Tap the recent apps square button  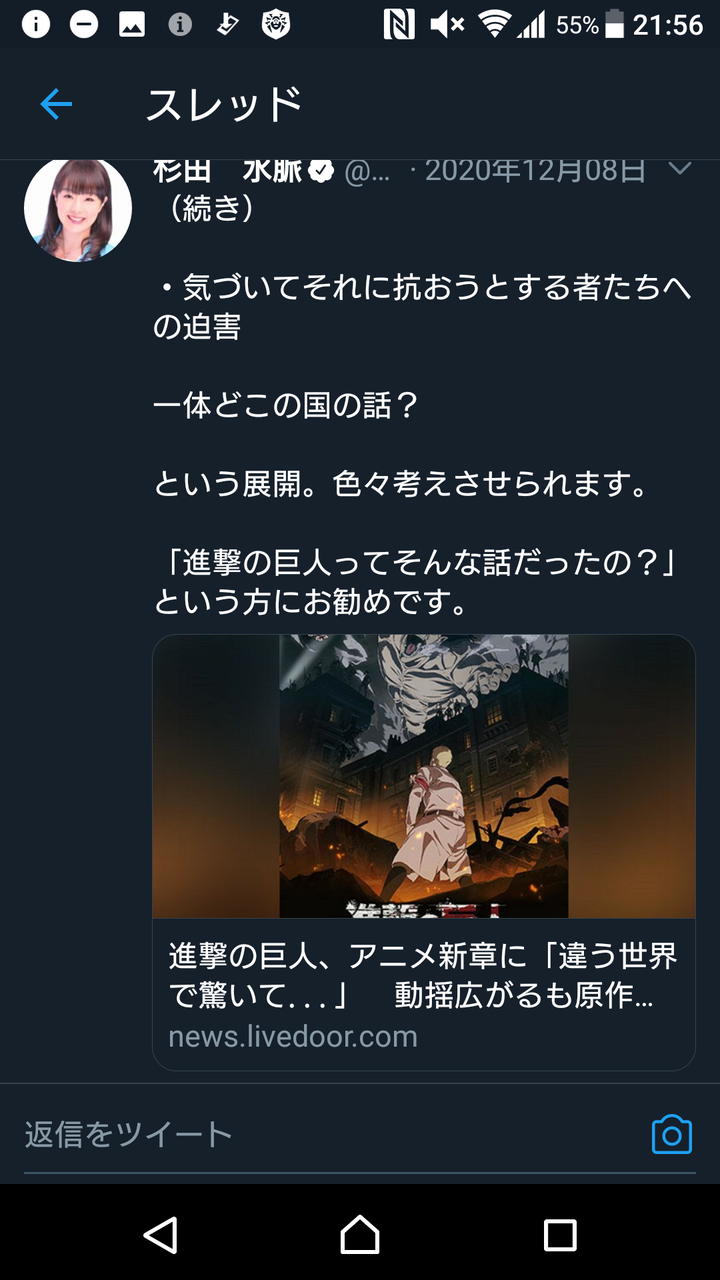click(560, 1235)
